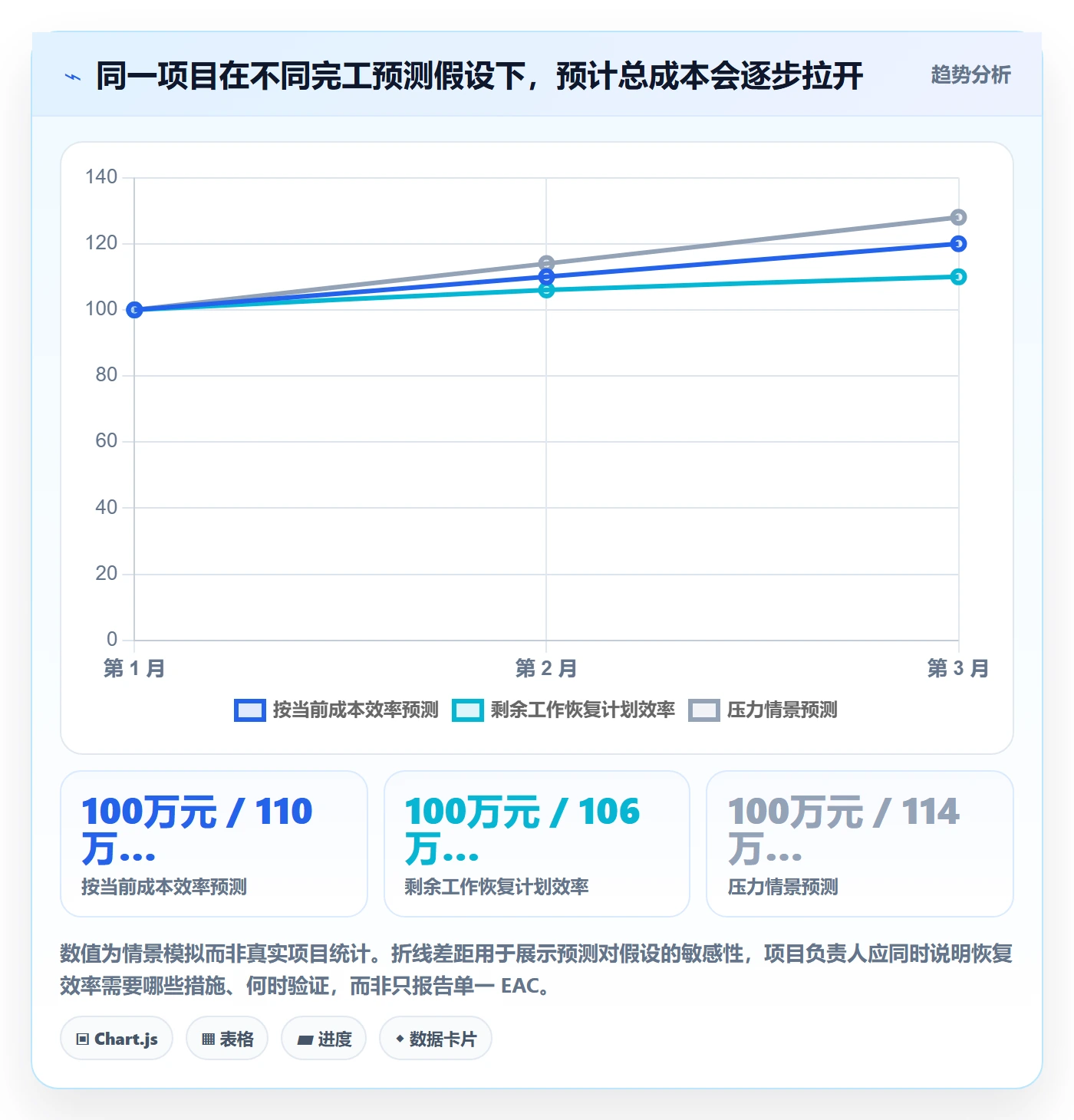Open the 100万元 / 110万 blue data card

214,844
